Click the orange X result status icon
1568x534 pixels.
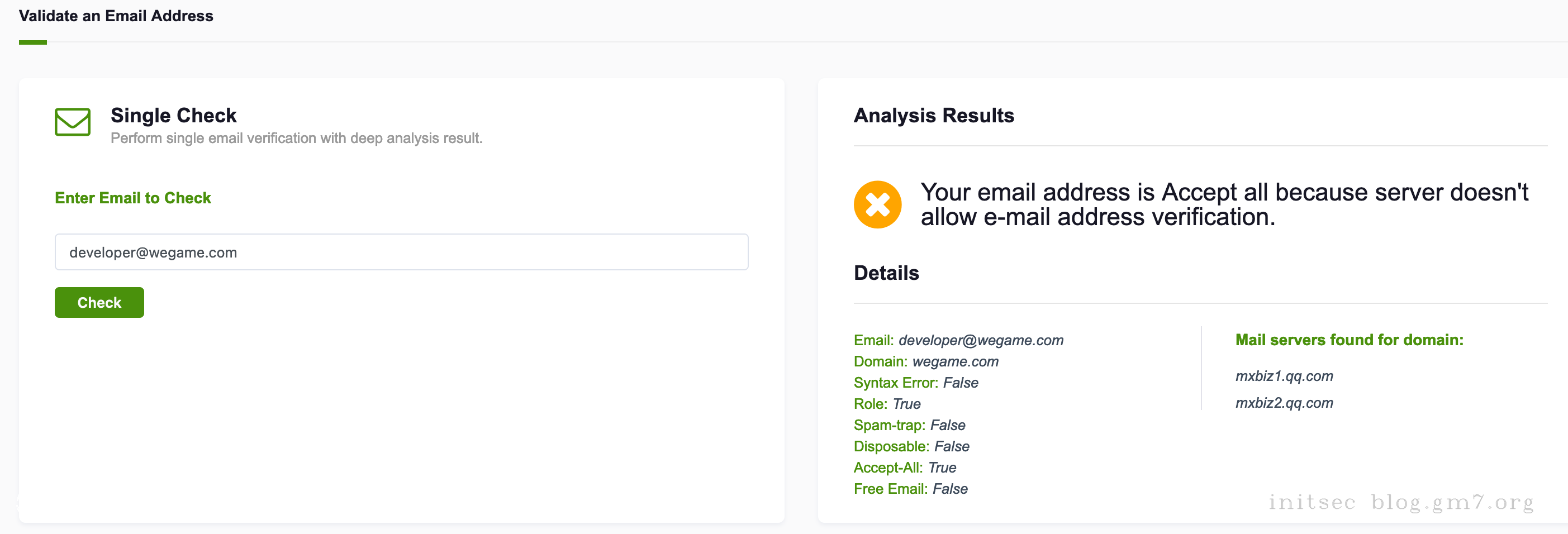[877, 204]
